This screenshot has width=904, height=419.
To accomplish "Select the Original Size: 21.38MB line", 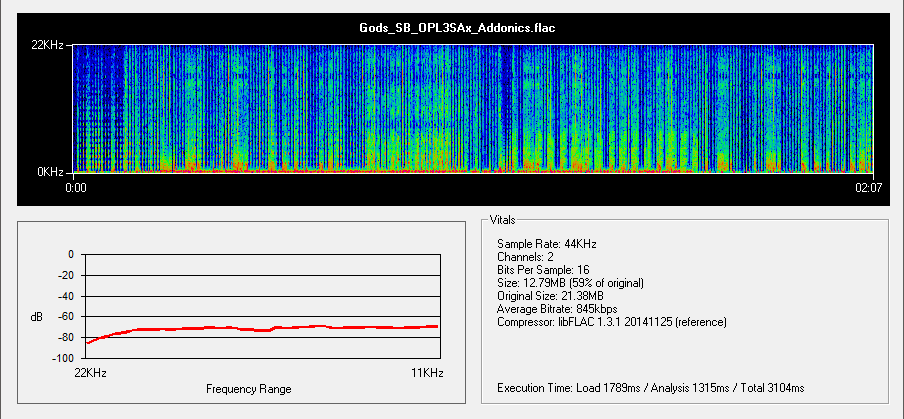I will (x=553, y=296).
